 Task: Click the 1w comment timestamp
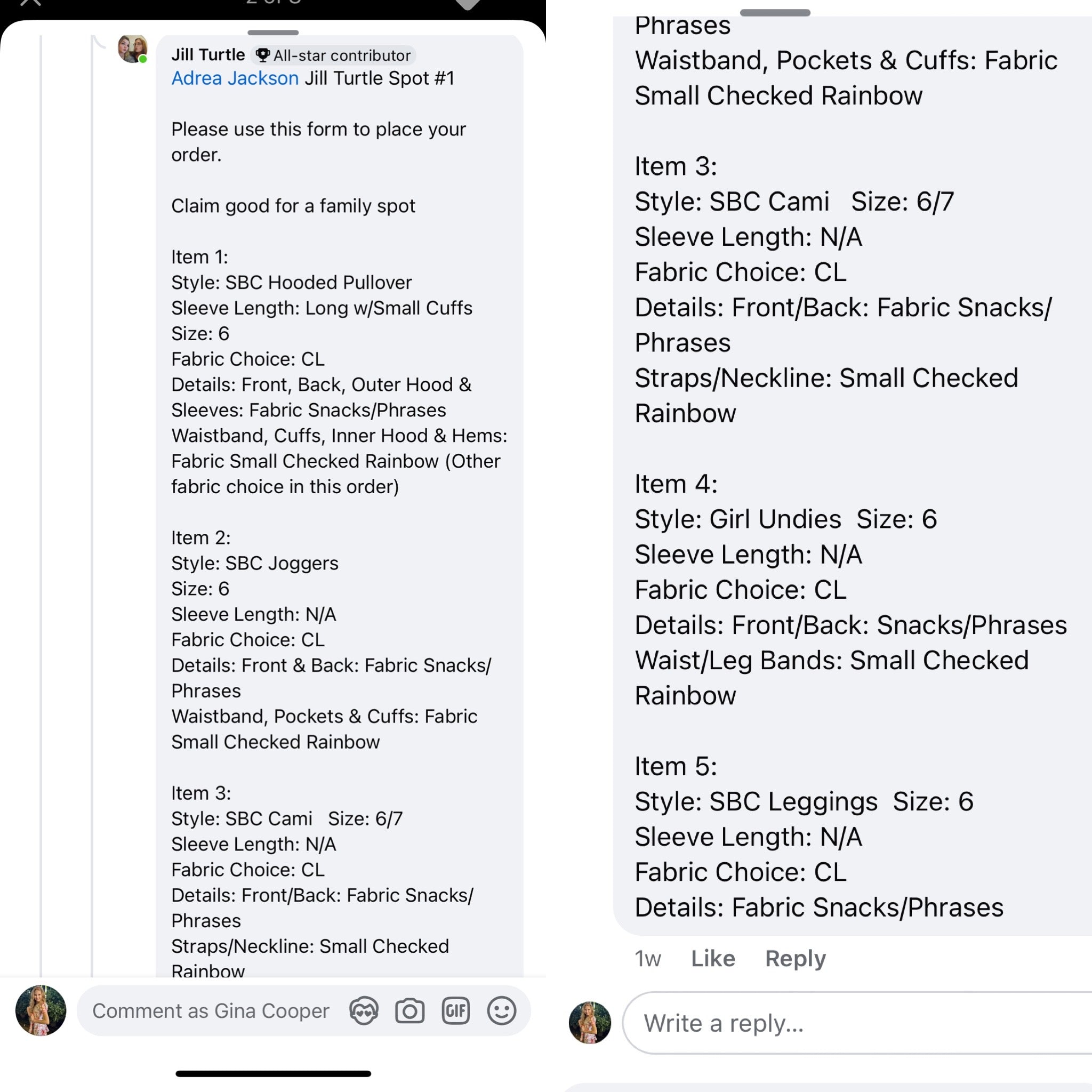coord(647,959)
